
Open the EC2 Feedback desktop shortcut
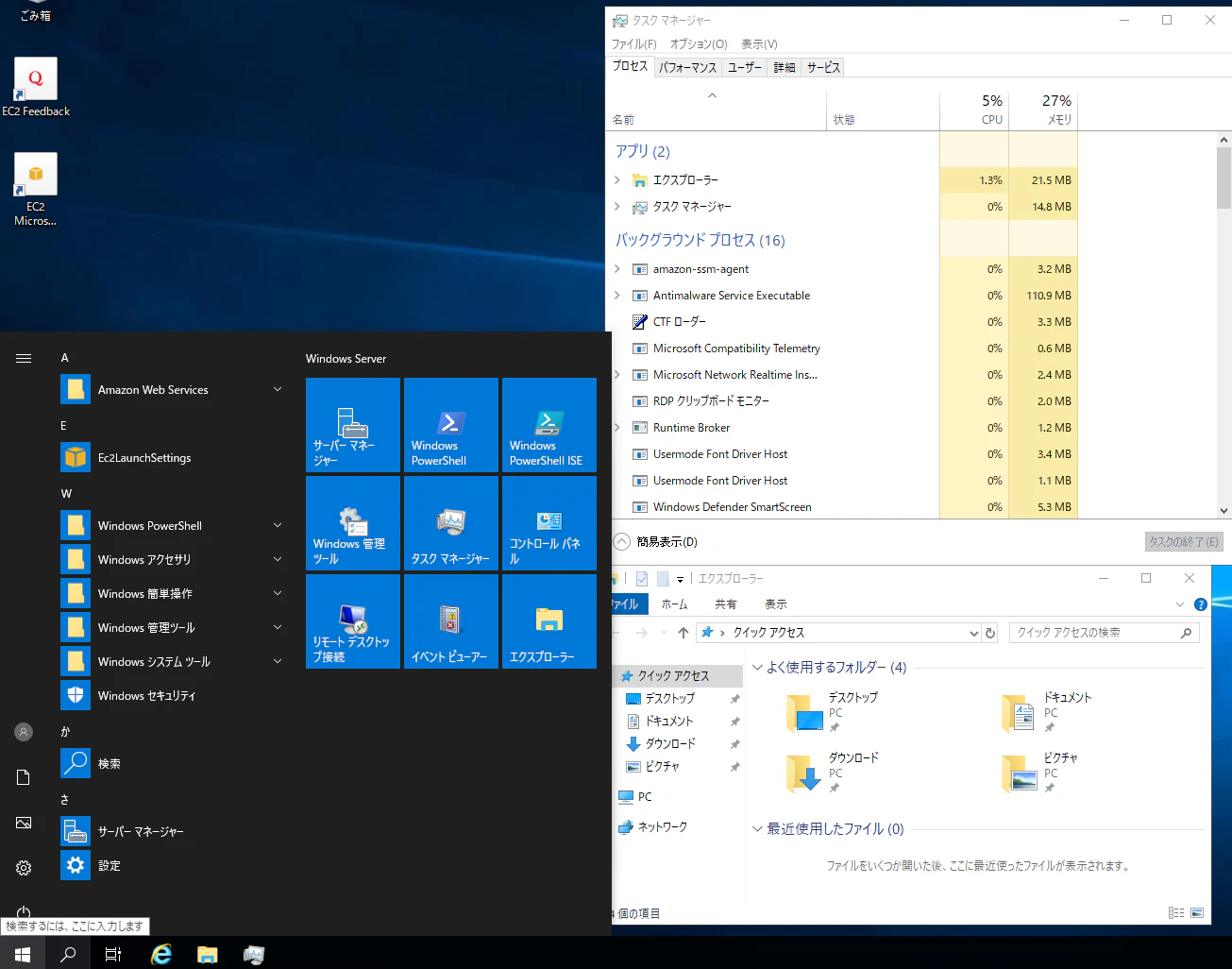pos(36,88)
